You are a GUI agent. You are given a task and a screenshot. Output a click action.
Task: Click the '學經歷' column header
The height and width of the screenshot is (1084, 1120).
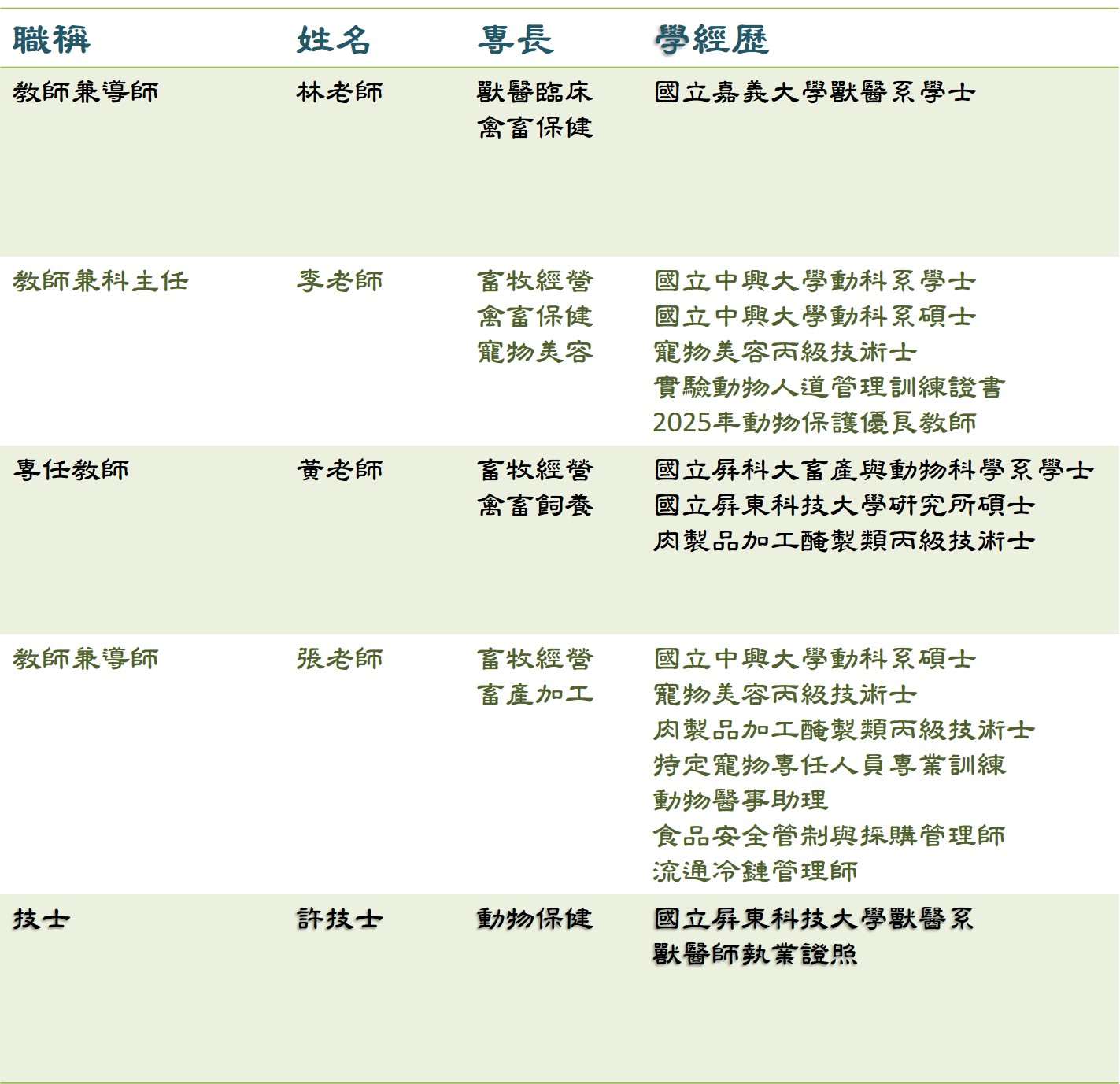[712, 39]
